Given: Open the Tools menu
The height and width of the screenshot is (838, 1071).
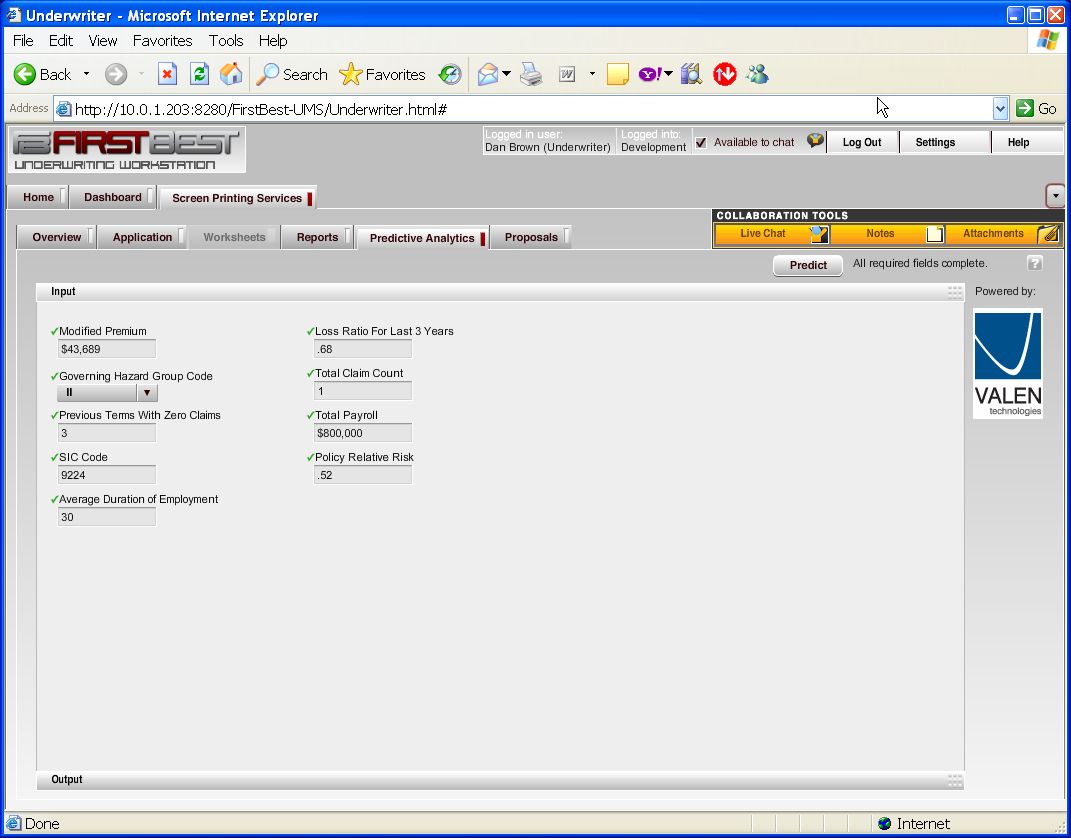Looking at the screenshot, I should coord(226,41).
